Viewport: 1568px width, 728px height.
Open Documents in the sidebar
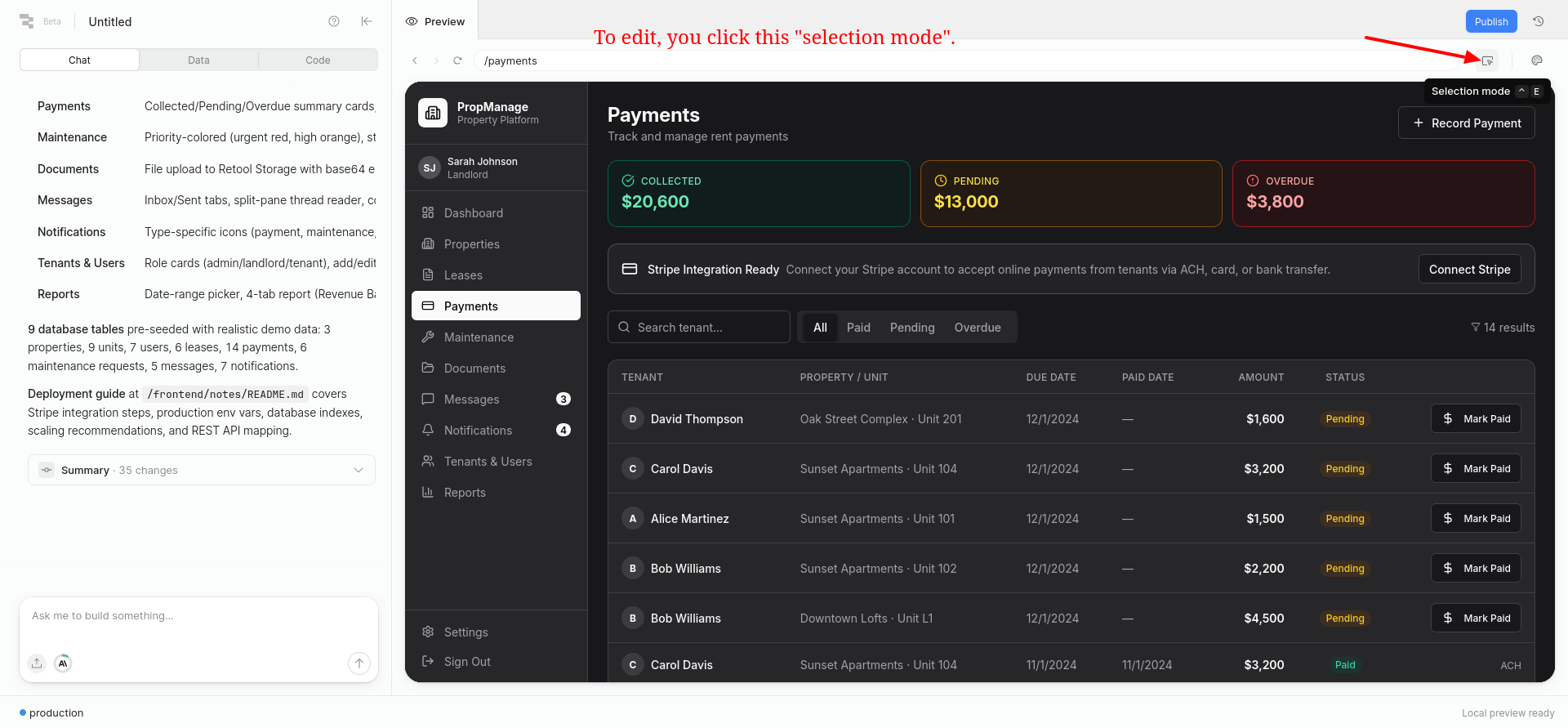click(496, 368)
